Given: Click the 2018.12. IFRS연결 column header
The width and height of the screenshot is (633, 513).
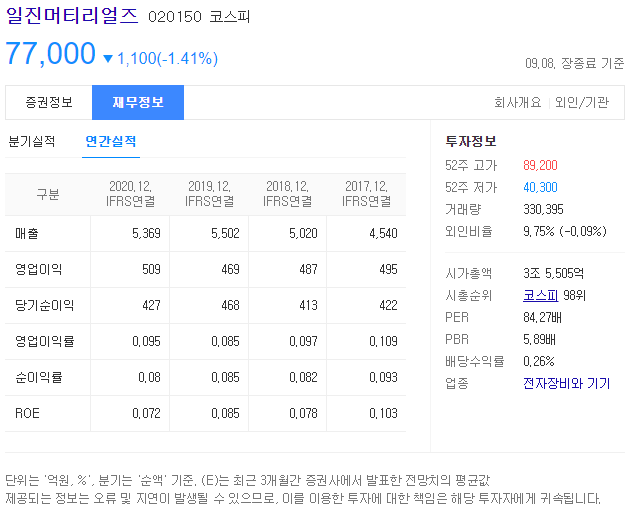Looking at the screenshot, I should [287, 194].
